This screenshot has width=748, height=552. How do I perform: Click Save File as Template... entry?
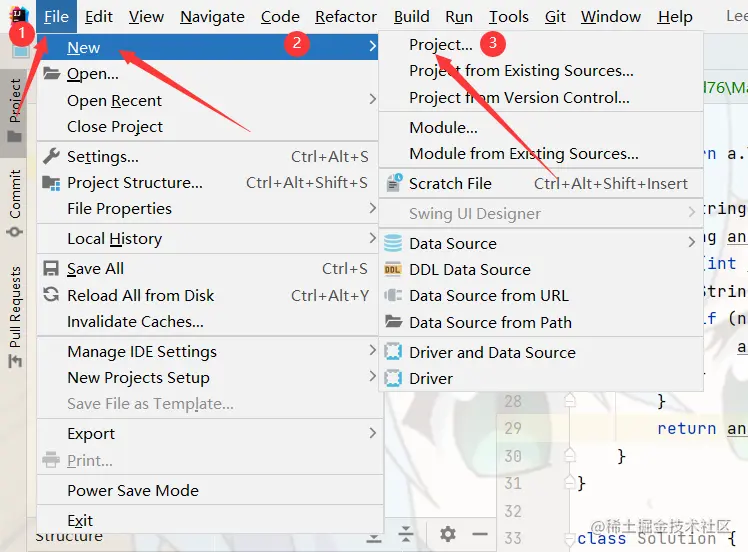[150, 404]
